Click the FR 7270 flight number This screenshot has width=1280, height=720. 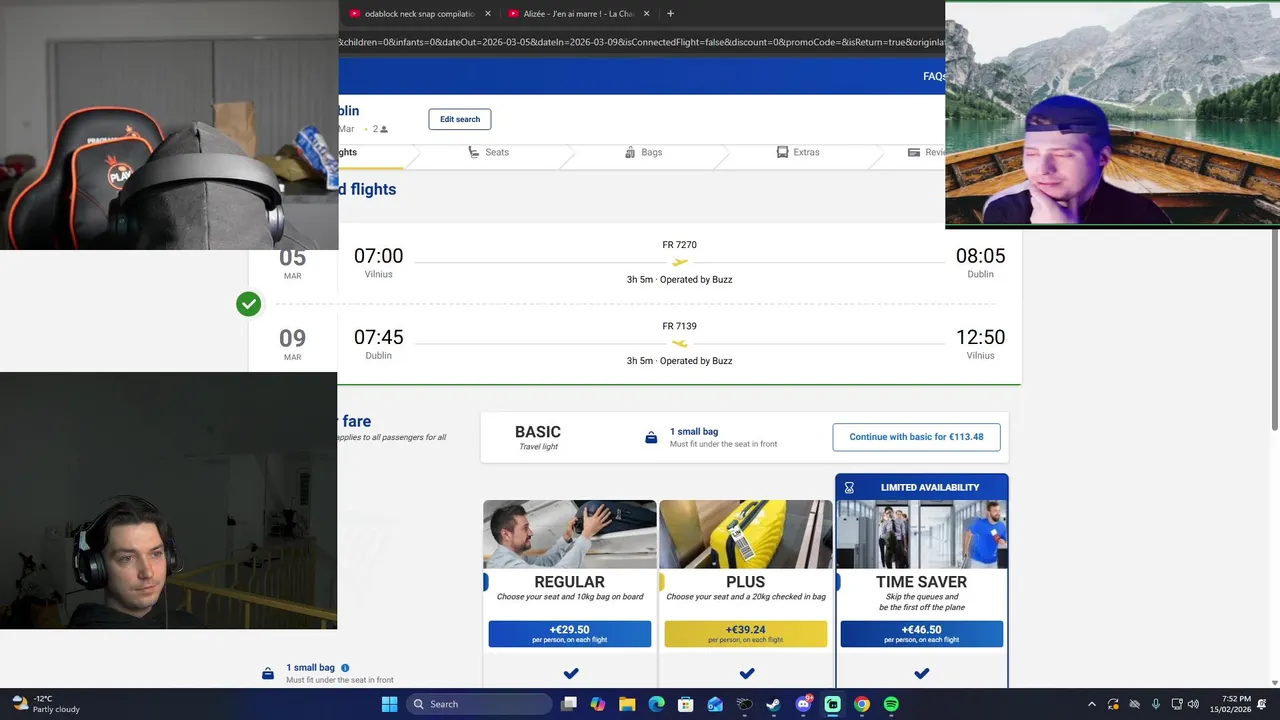680,245
